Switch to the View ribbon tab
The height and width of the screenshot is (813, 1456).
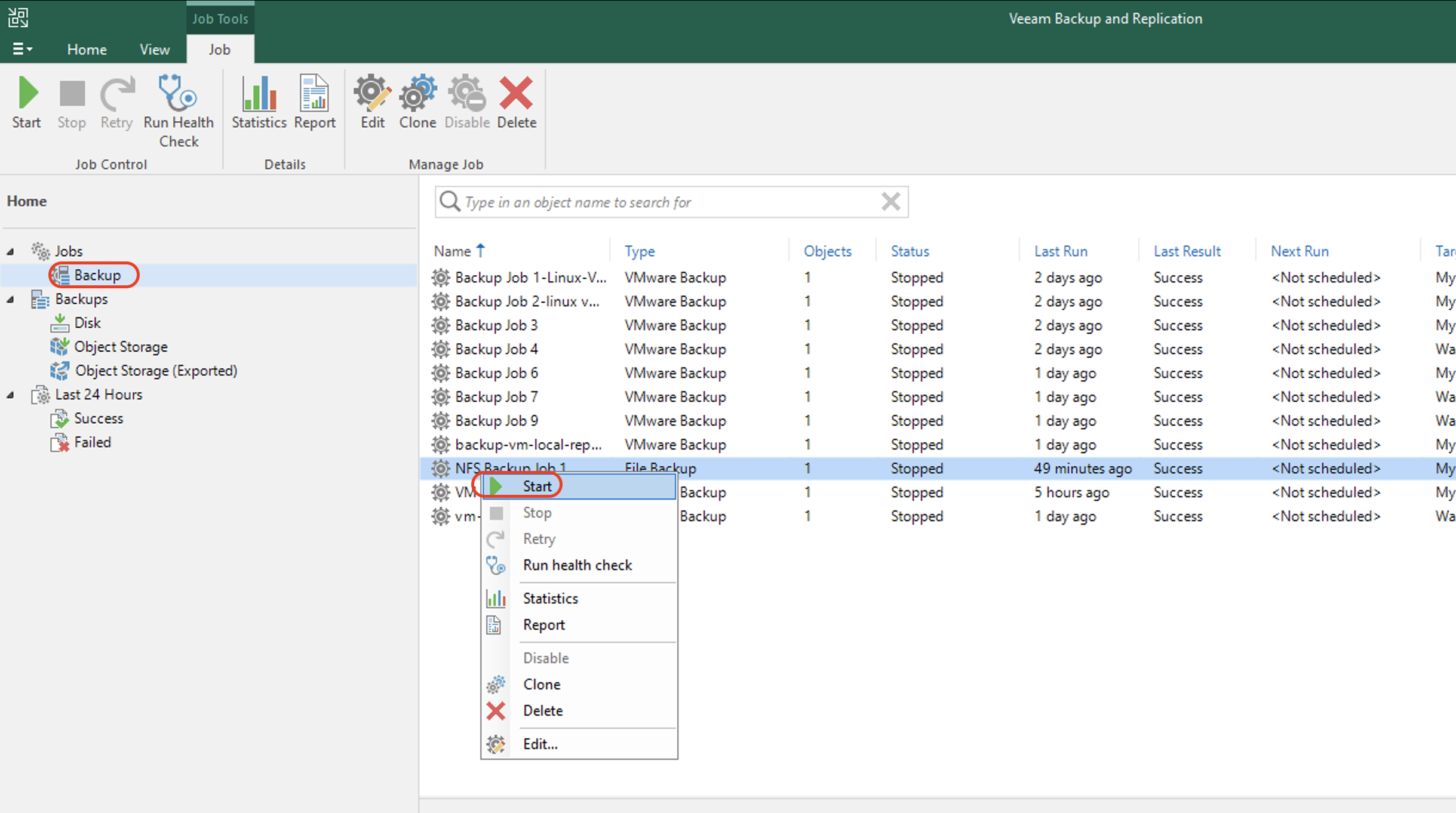155,50
